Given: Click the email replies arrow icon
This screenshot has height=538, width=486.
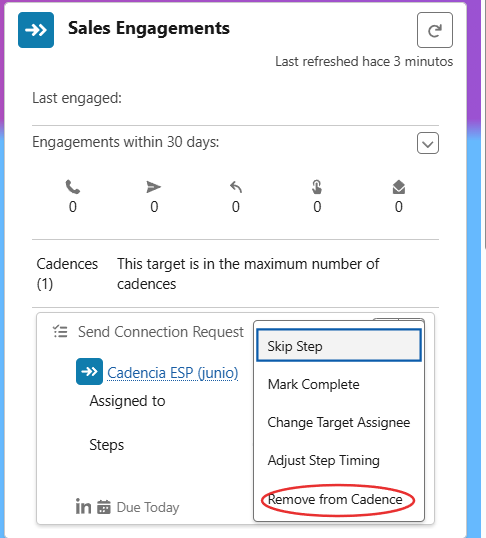Looking at the screenshot, I should point(236,187).
